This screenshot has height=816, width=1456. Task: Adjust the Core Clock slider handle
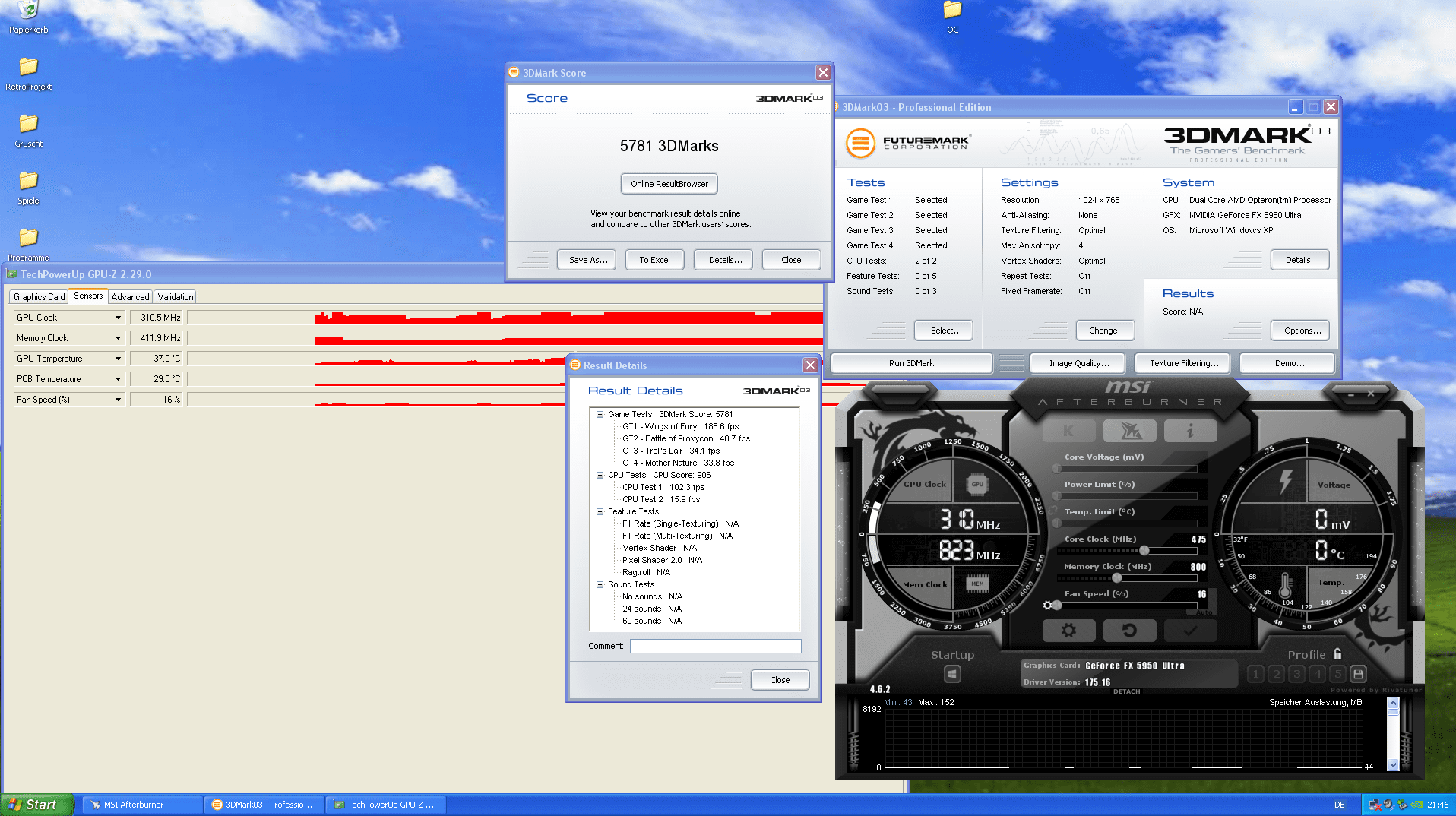point(1144,551)
